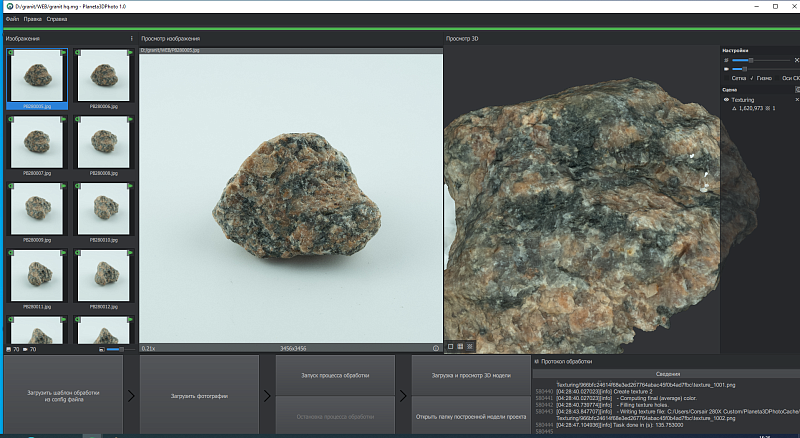Image resolution: width=800 pixels, height=438 pixels.
Task: Click the Загрузить фотографии button
Action: pos(199,396)
